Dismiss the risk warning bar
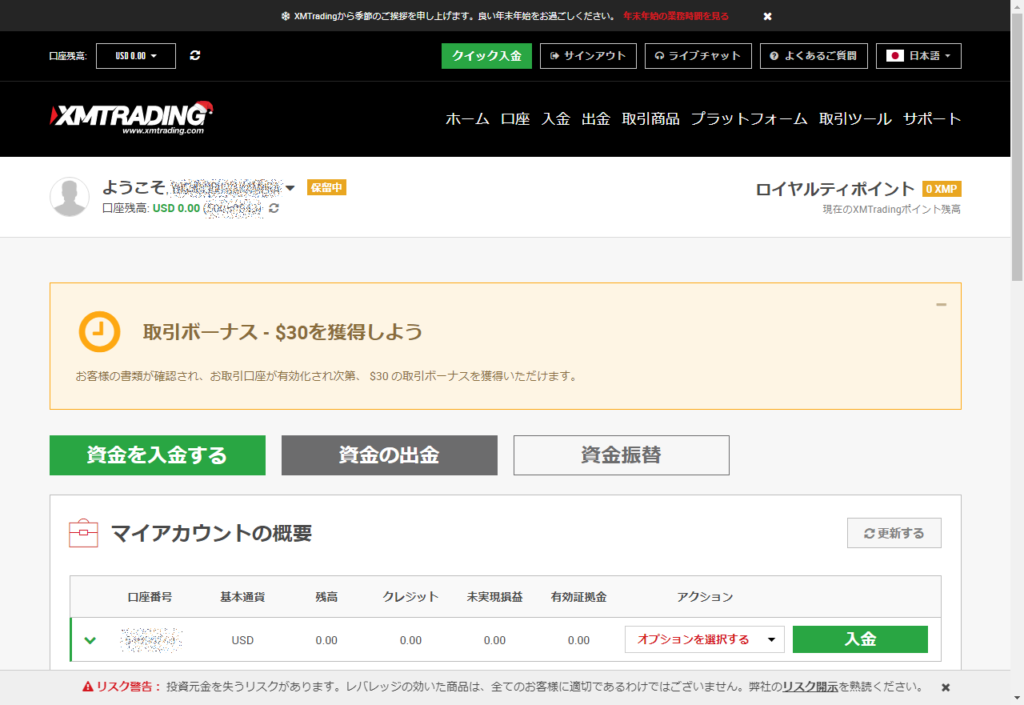This screenshot has width=1024, height=705. click(945, 687)
